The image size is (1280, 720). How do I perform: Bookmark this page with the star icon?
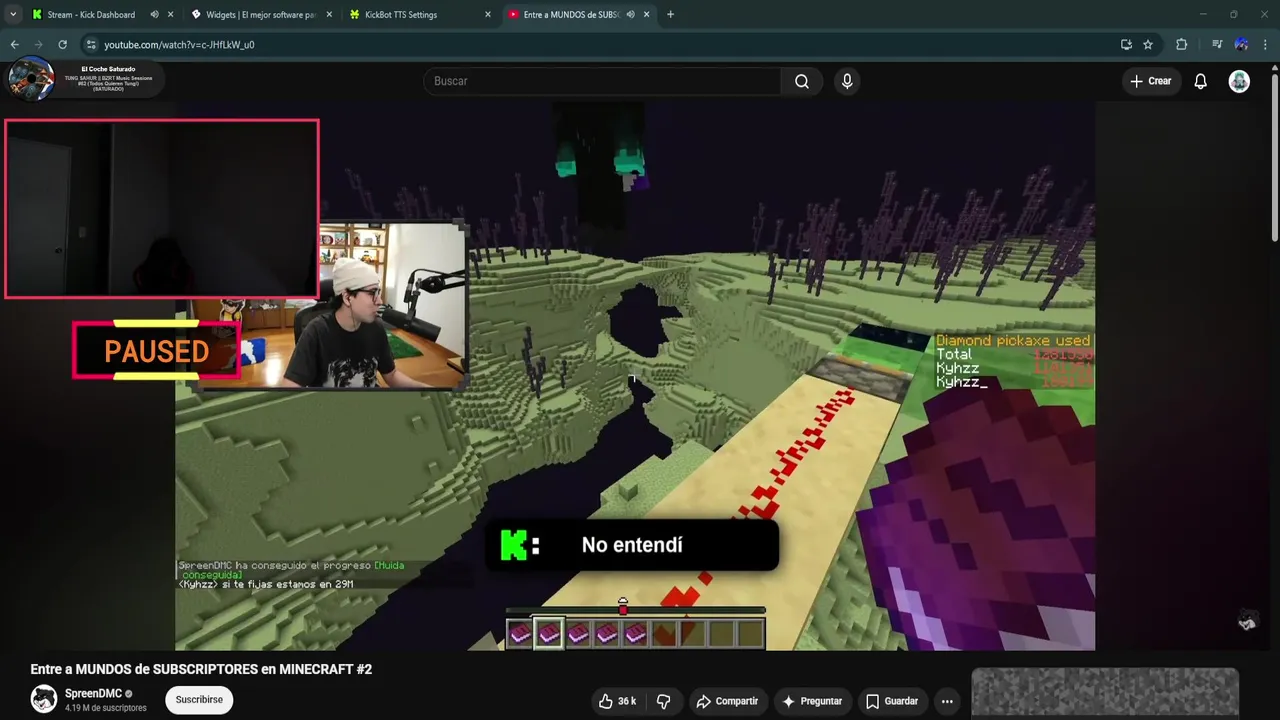(x=1148, y=44)
